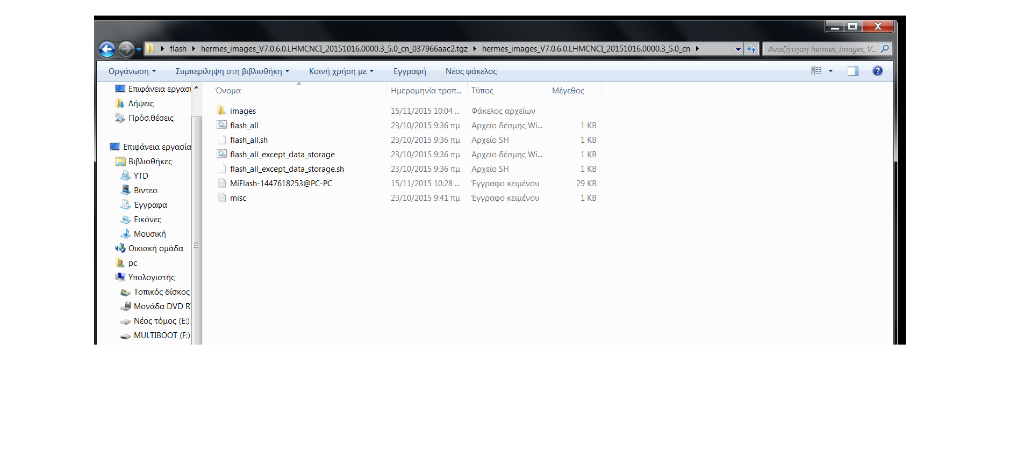Open the Κοινή χρήση με dropdown
The image size is (1024, 475).
pos(341,71)
